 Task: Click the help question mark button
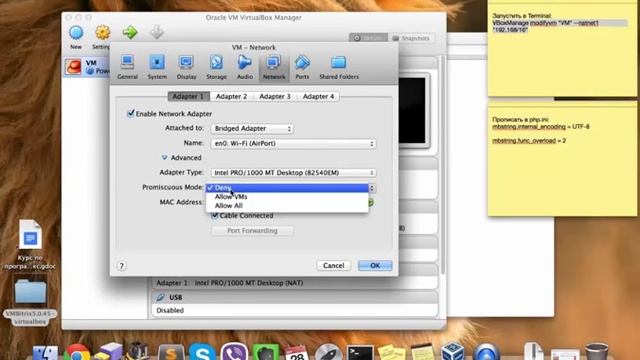pos(121,266)
